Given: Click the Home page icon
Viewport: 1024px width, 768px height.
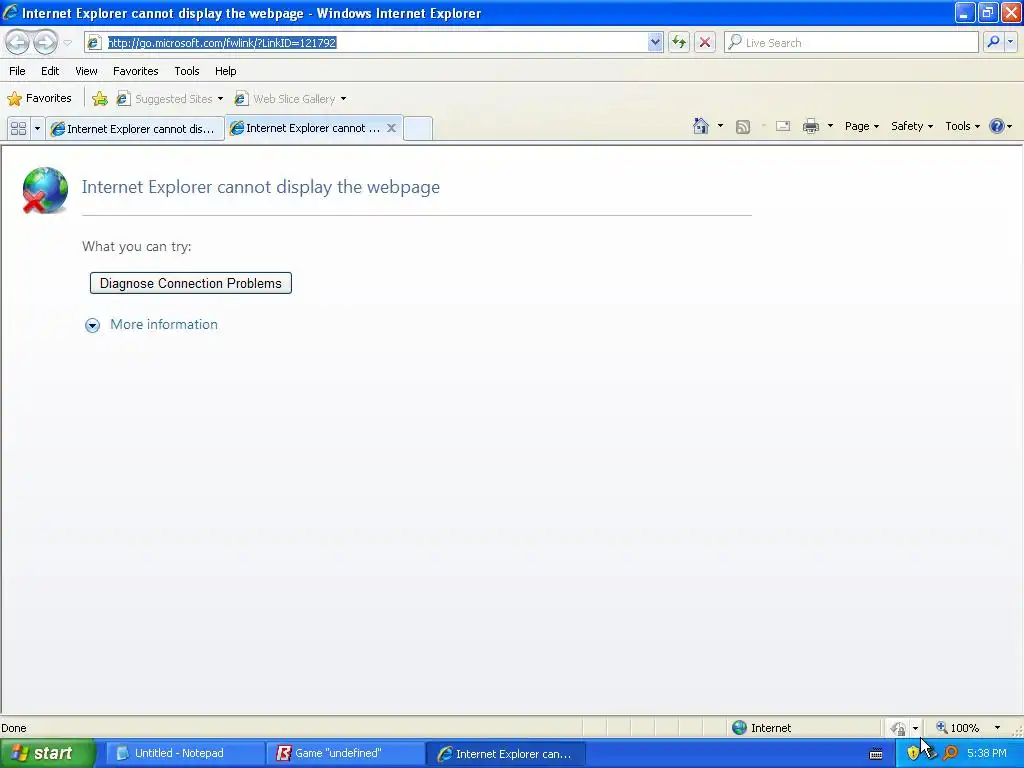Looking at the screenshot, I should pyautogui.click(x=701, y=126).
